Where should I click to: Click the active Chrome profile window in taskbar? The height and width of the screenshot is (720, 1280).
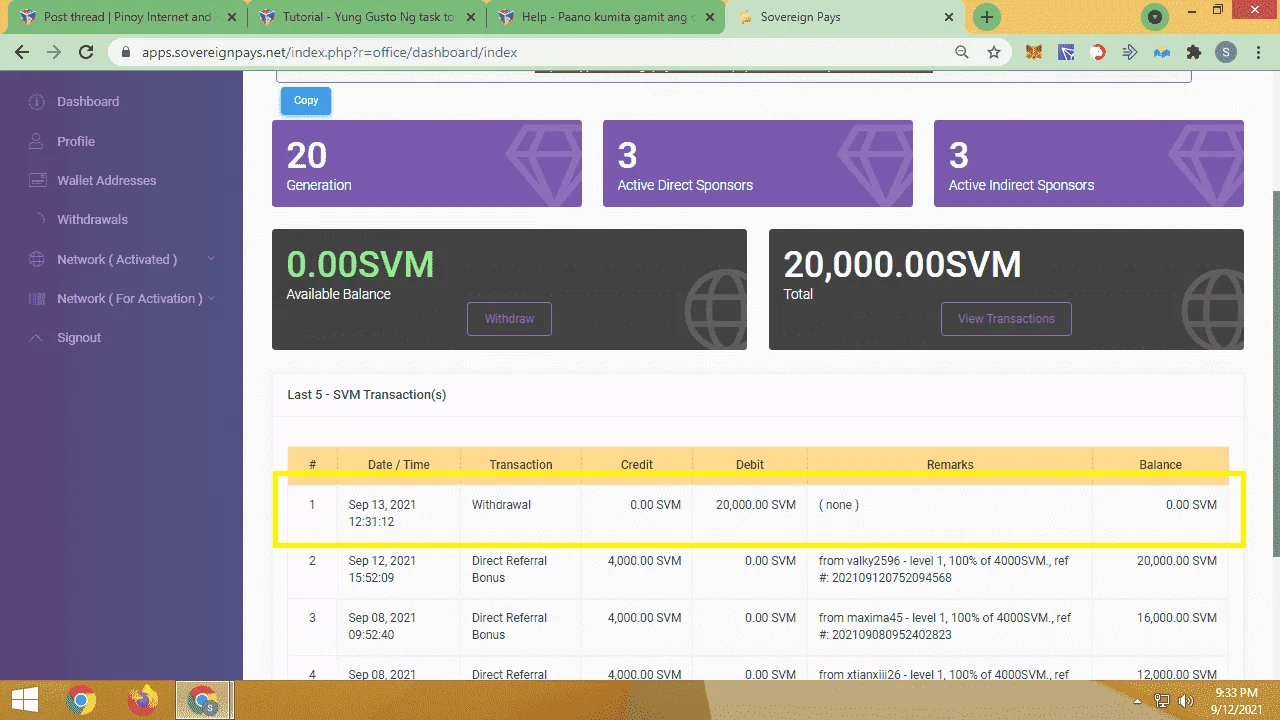coord(204,700)
